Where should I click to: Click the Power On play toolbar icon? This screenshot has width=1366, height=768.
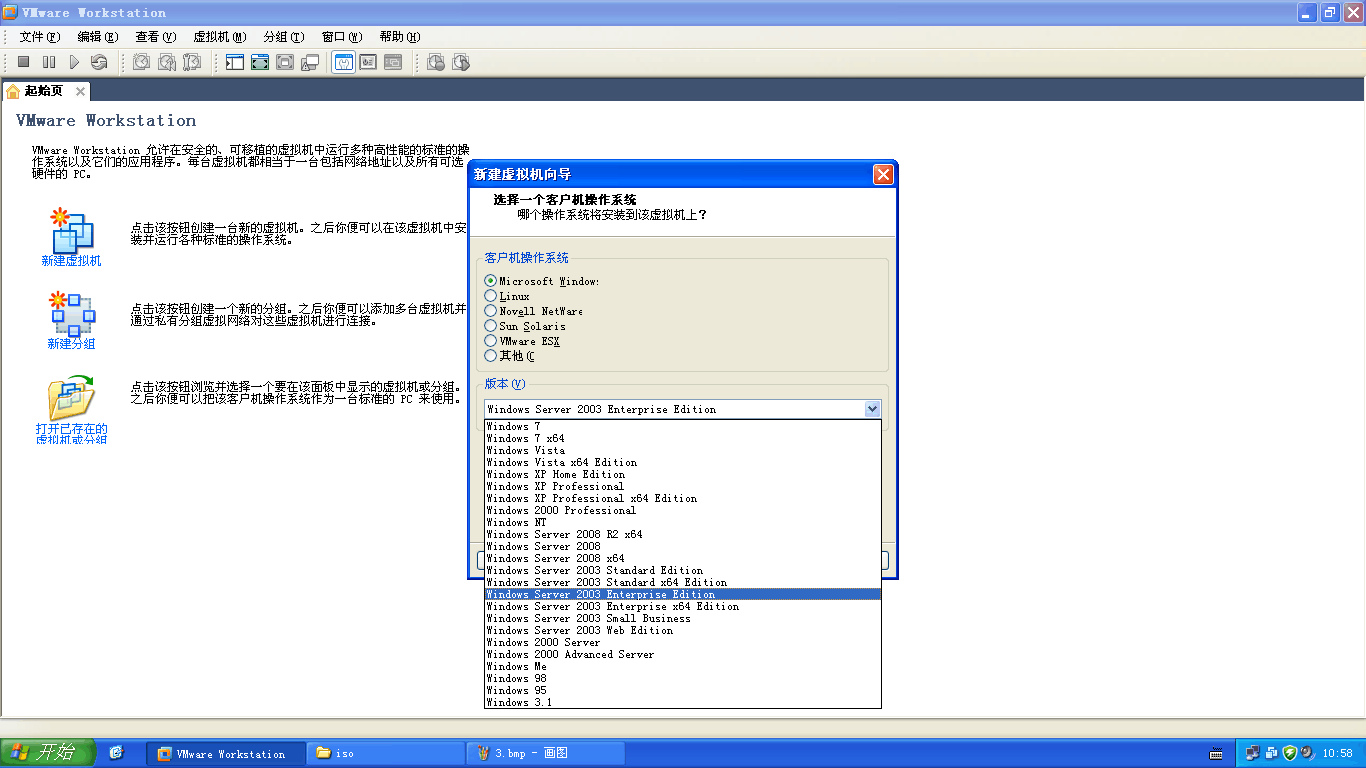[x=73, y=62]
